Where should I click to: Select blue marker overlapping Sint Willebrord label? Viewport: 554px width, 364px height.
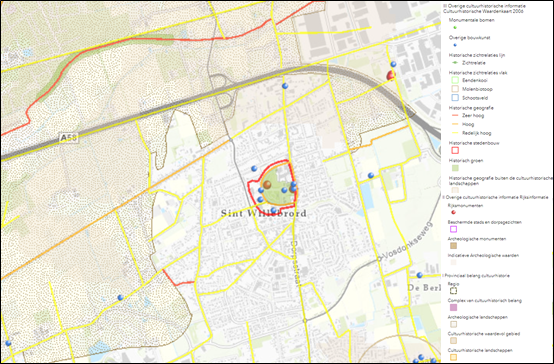(273, 210)
